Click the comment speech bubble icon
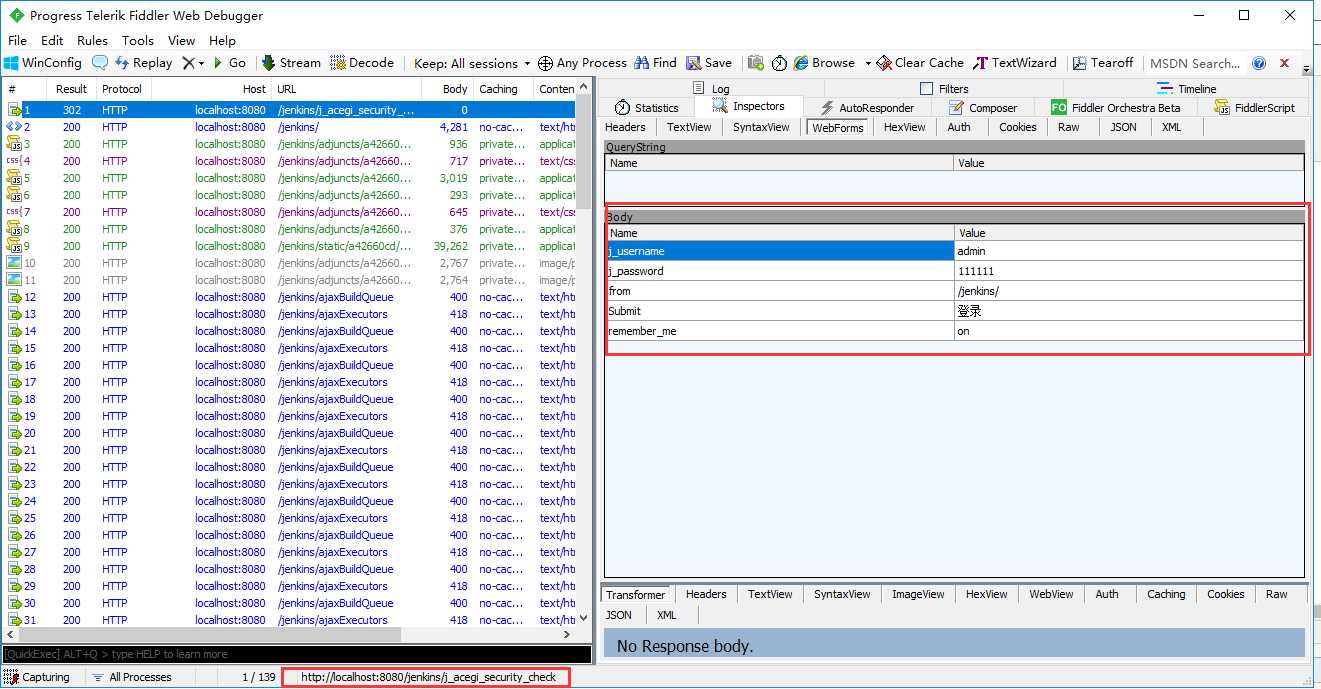1321x689 pixels. pyautogui.click(x=100, y=62)
